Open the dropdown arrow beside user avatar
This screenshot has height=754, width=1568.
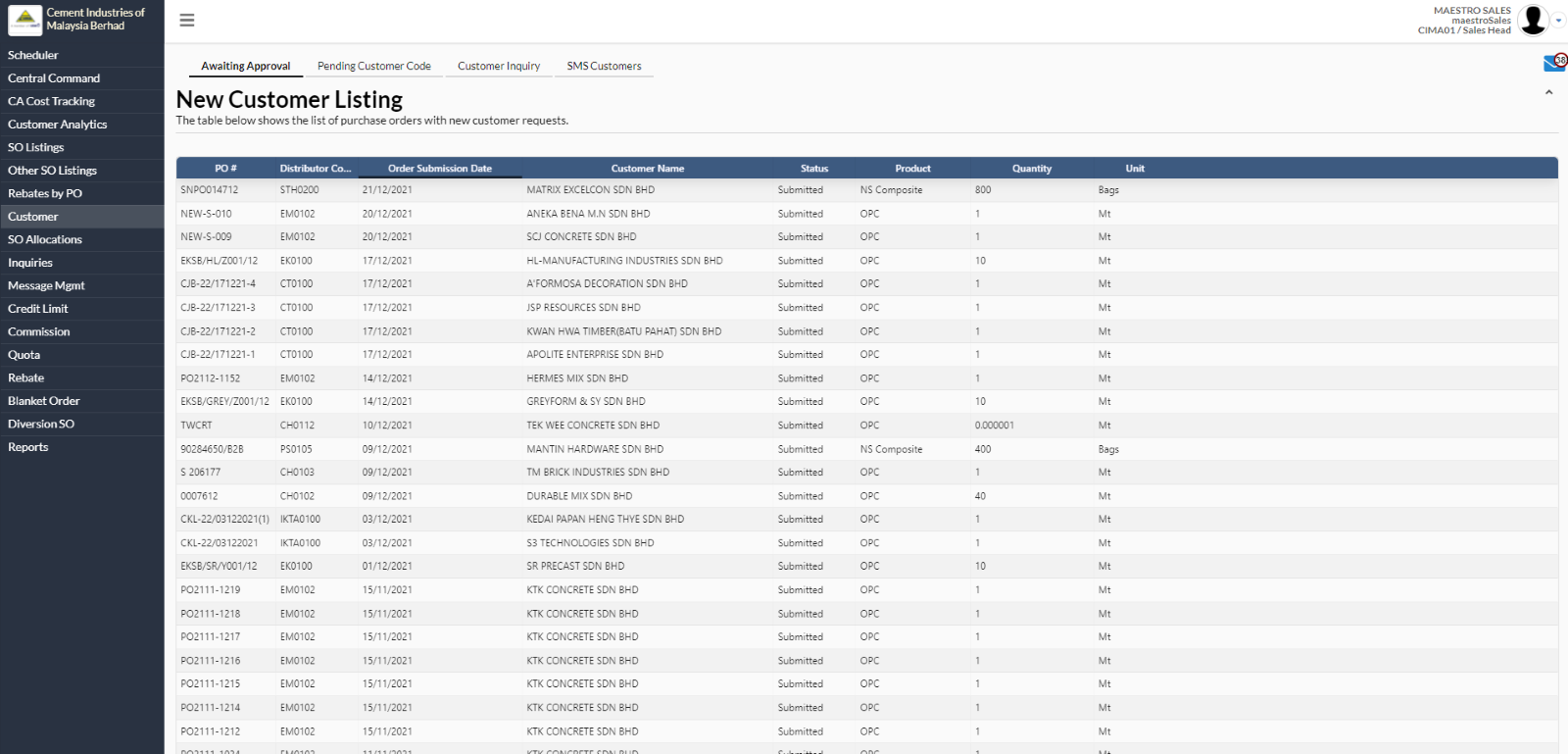pyautogui.click(x=1558, y=20)
